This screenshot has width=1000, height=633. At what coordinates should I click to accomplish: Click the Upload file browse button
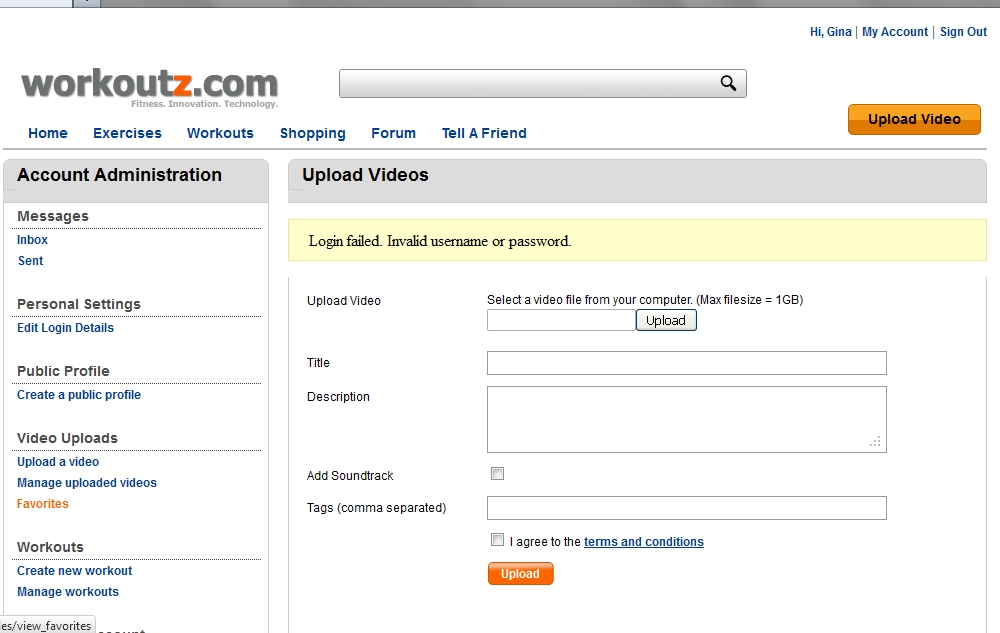(x=666, y=321)
